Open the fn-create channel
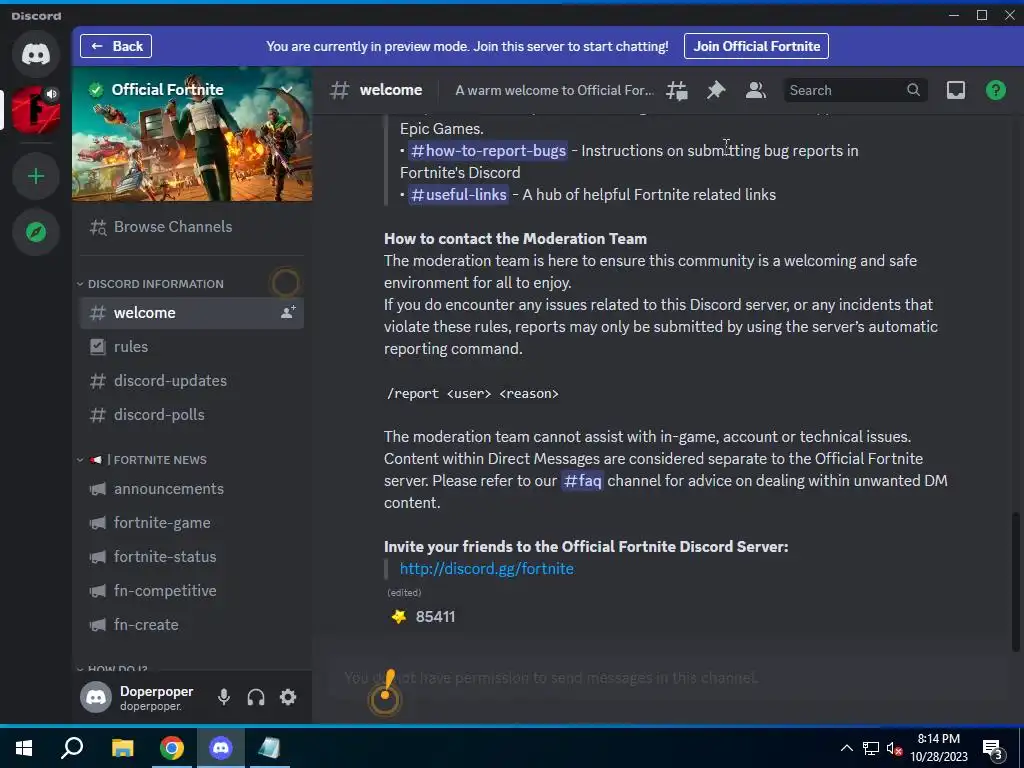Image resolution: width=1024 pixels, height=768 pixels. point(192,624)
